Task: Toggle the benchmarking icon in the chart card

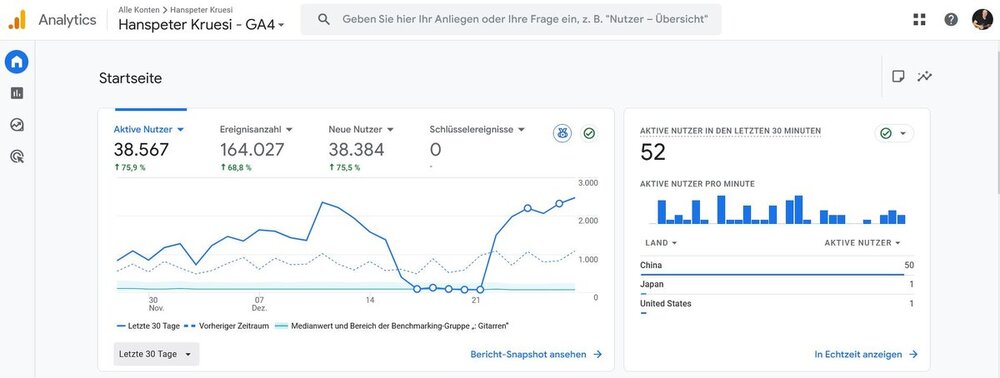Action: pos(562,133)
